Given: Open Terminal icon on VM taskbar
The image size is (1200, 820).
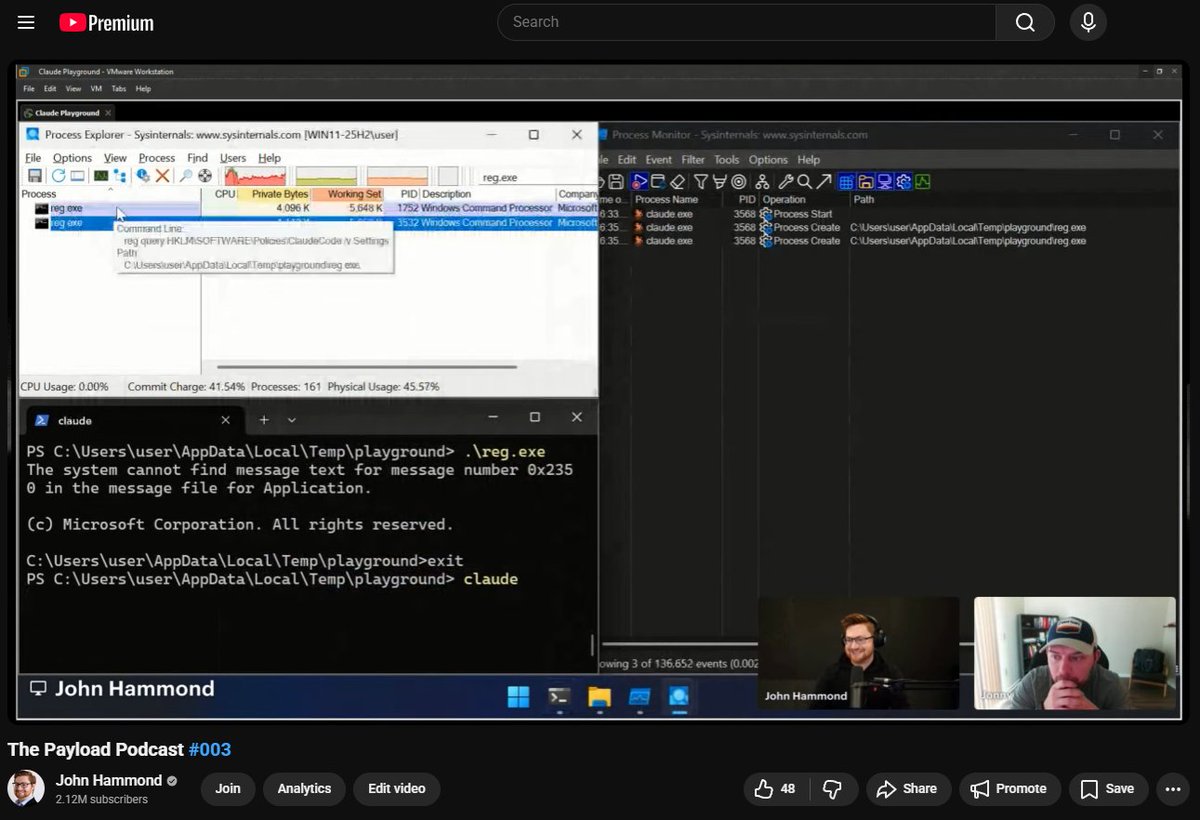Looking at the screenshot, I should [x=559, y=697].
